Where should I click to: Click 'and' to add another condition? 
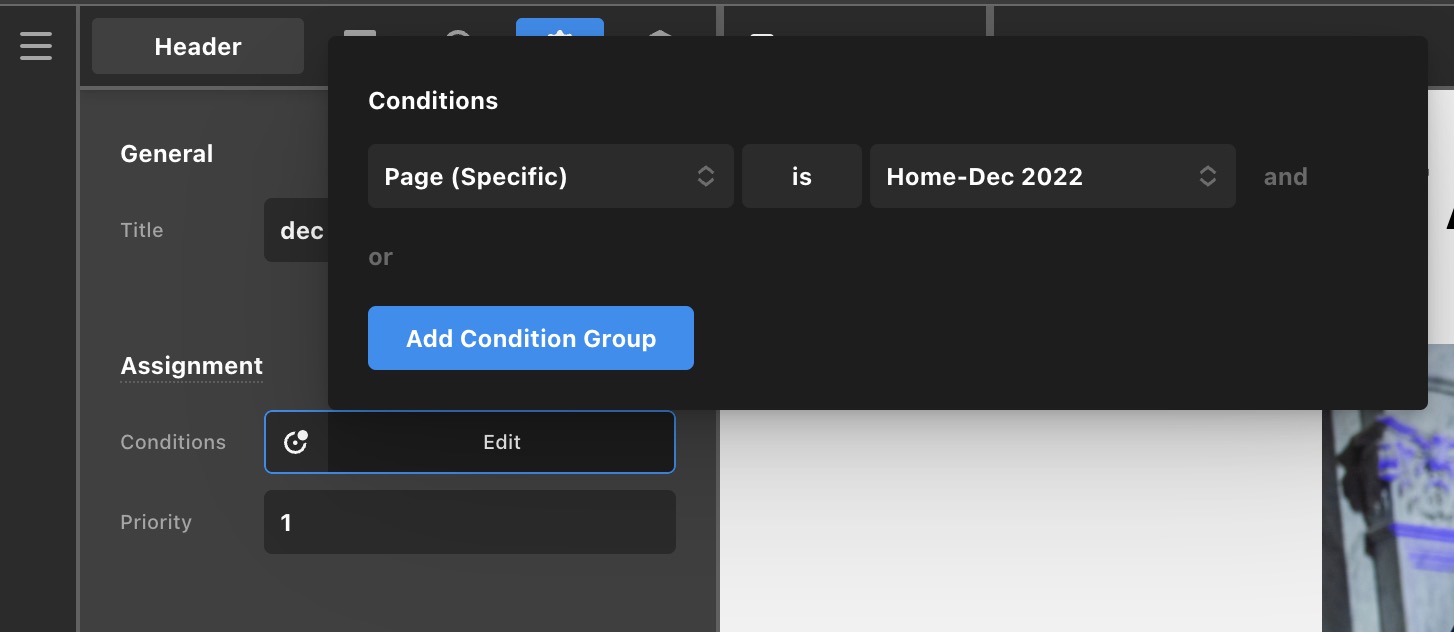coord(1285,177)
